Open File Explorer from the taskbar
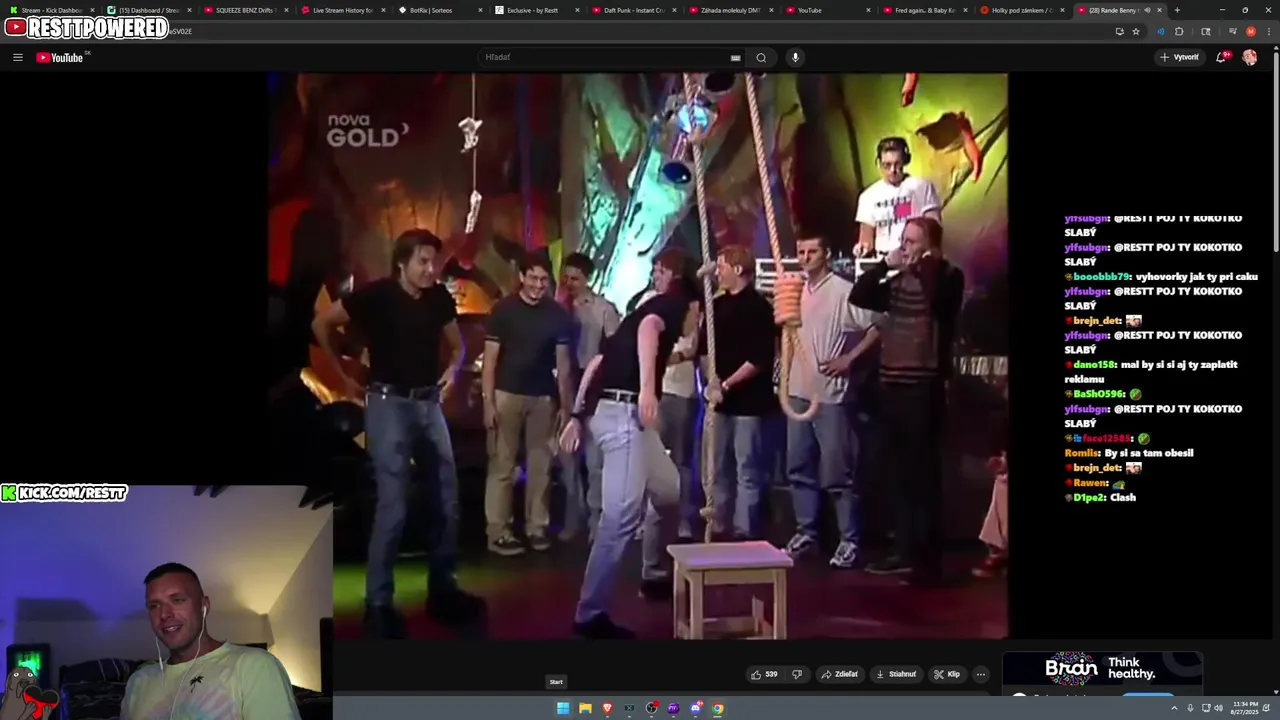This screenshot has width=1280, height=720. click(x=585, y=708)
